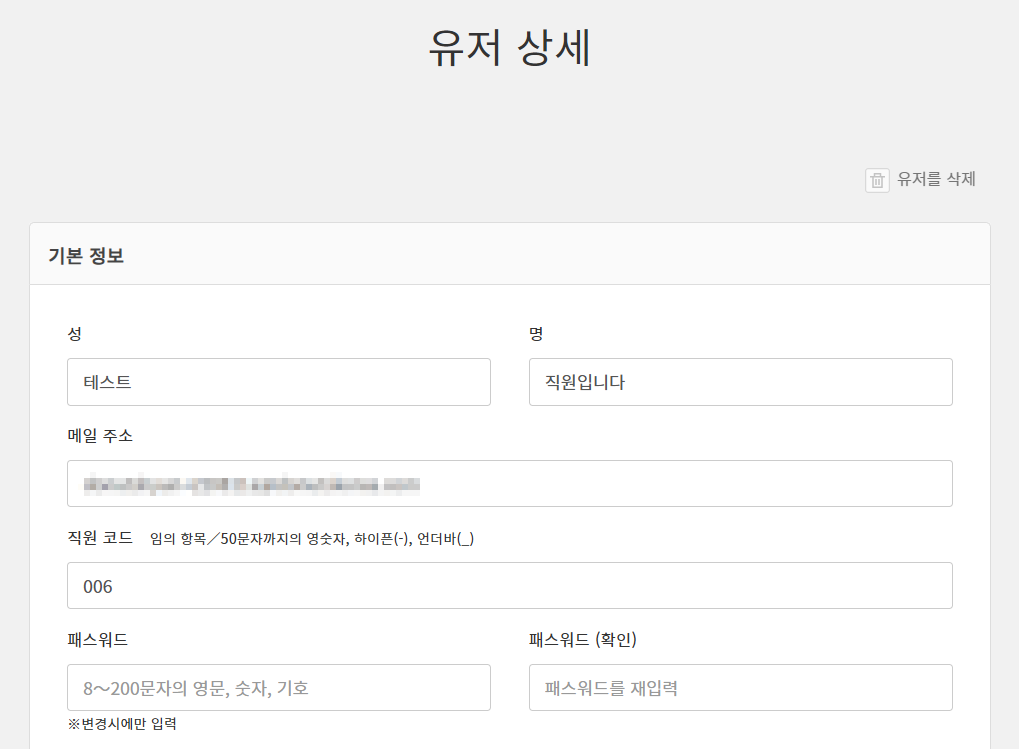Click the 006 value text
This screenshot has height=749, width=1019.
click(x=98, y=587)
